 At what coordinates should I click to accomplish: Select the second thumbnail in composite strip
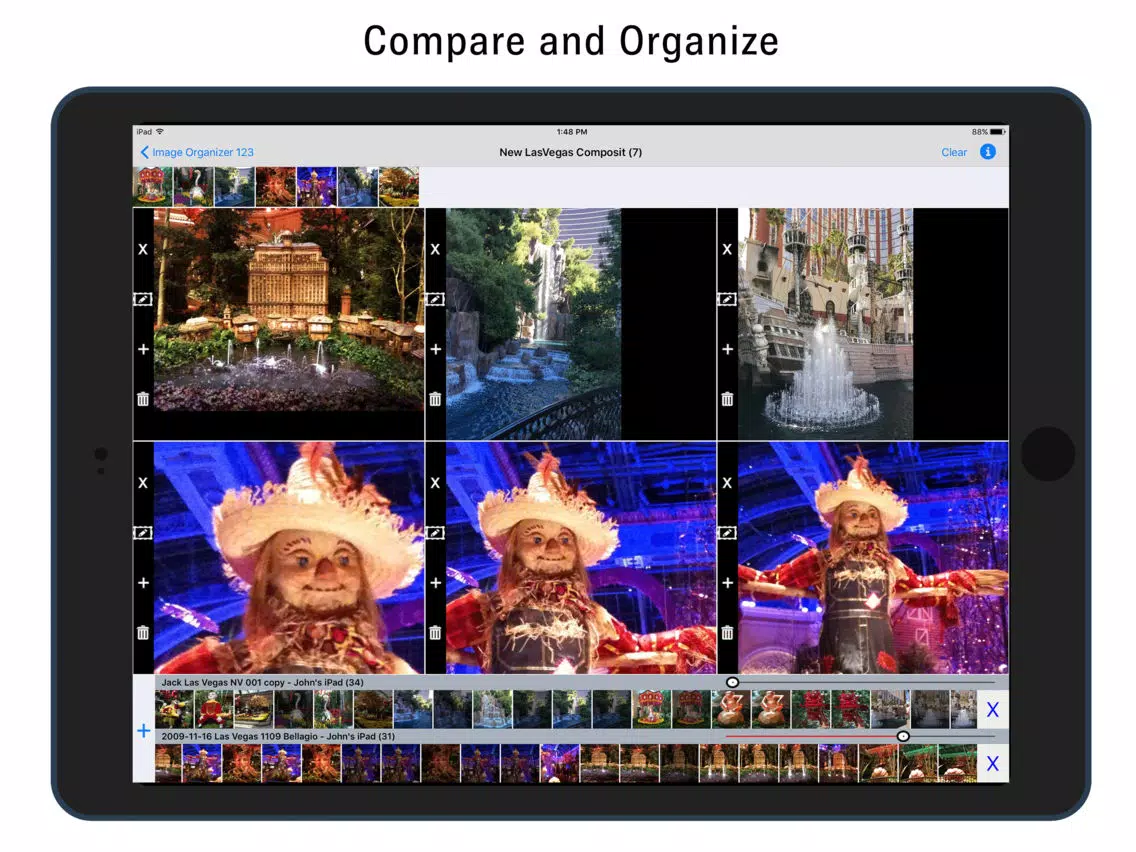(193, 187)
